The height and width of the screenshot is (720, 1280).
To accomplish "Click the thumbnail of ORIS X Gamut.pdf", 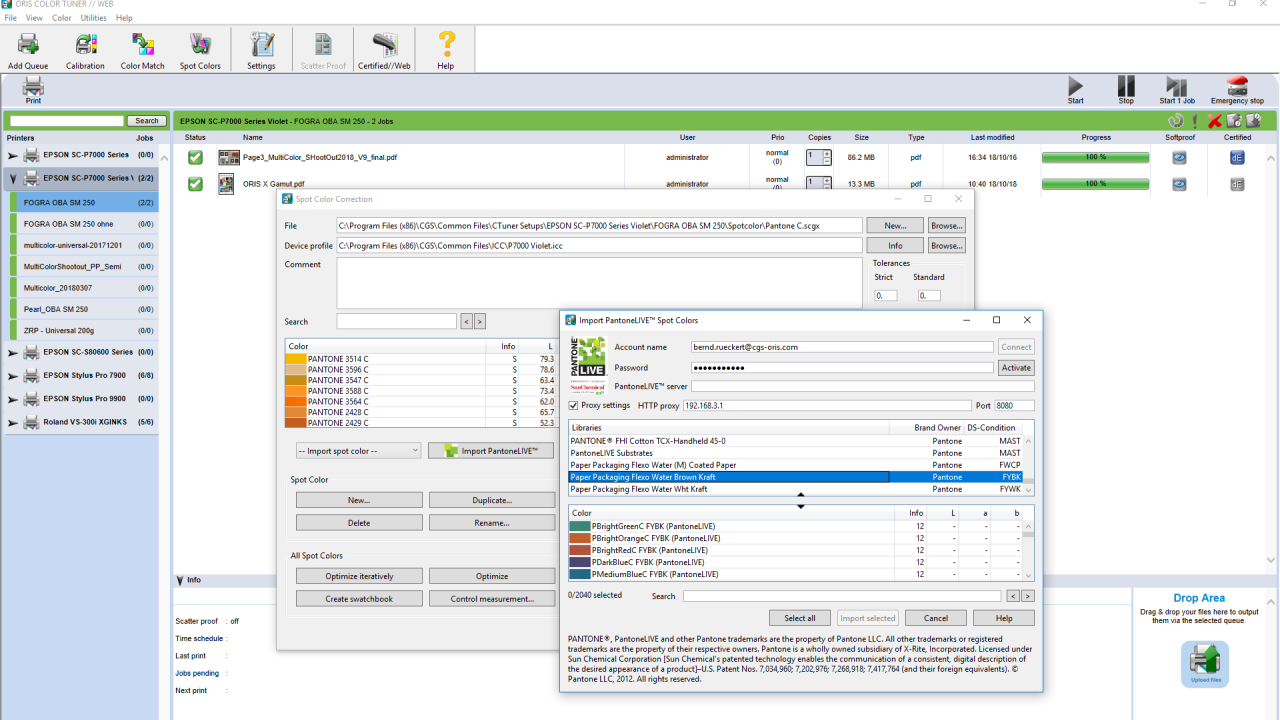I will pyautogui.click(x=227, y=184).
